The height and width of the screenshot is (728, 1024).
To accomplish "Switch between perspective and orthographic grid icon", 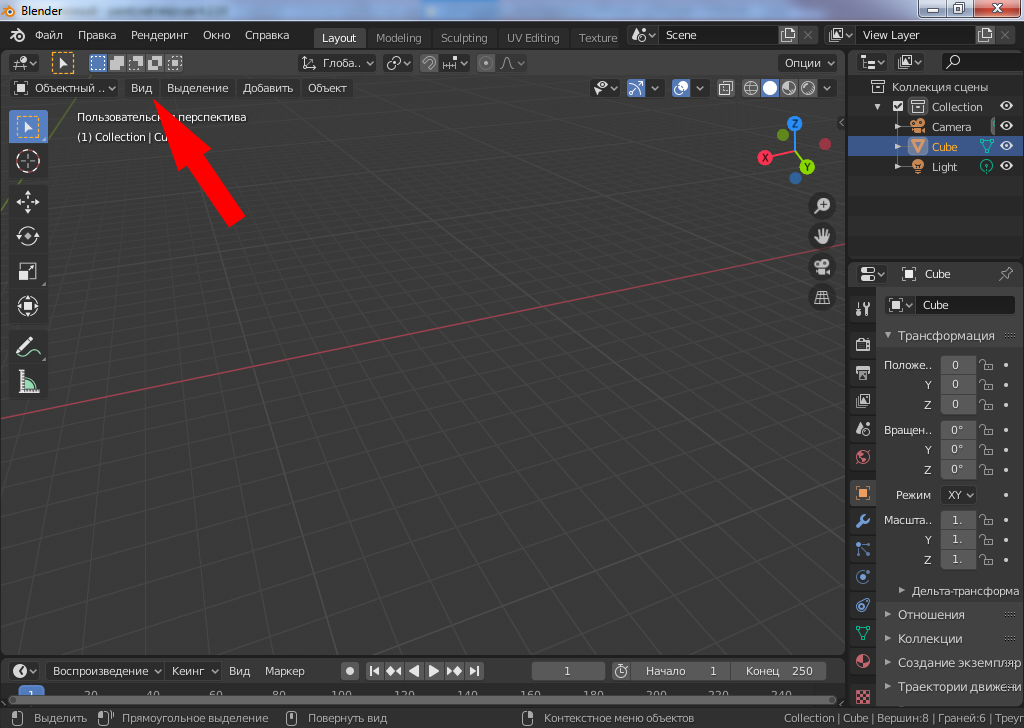I will tap(822, 298).
